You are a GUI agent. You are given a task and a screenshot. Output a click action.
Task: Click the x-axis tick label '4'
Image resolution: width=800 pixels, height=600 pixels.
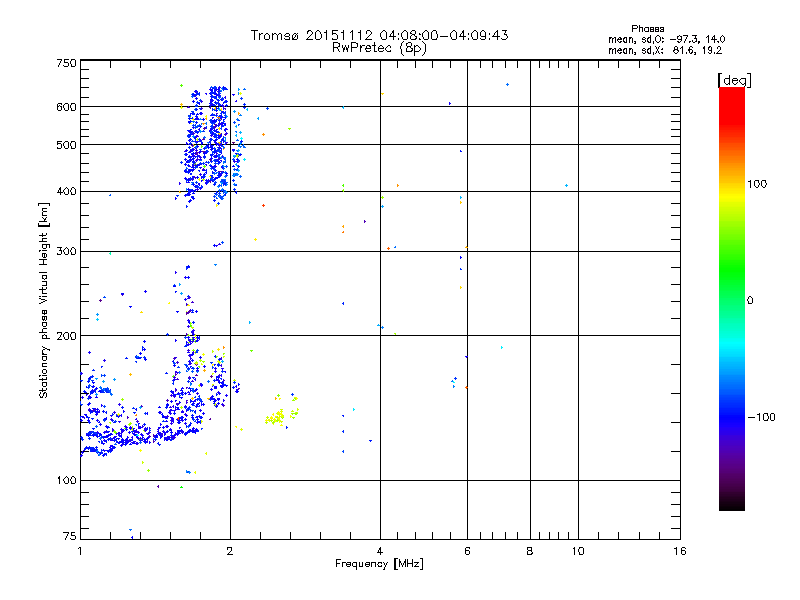[x=380, y=551]
